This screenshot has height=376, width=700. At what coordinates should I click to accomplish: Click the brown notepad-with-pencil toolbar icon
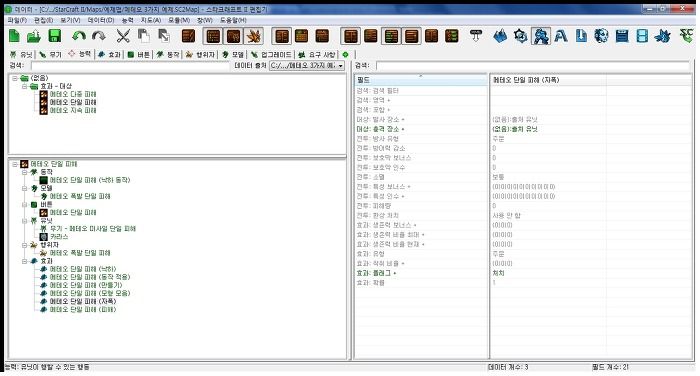coord(188,36)
